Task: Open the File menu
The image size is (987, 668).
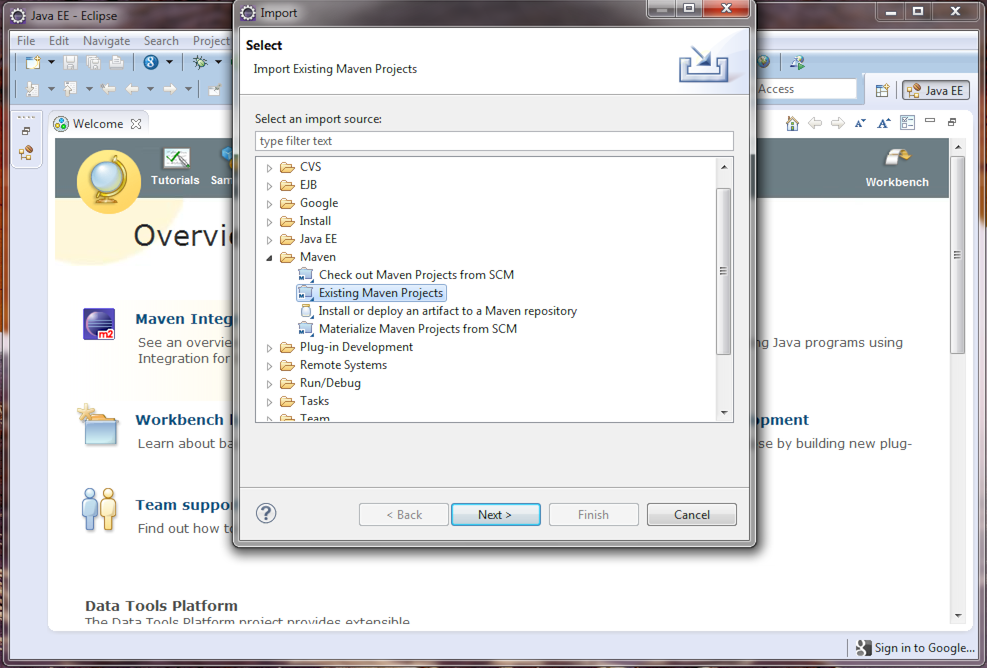Action: point(26,41)
